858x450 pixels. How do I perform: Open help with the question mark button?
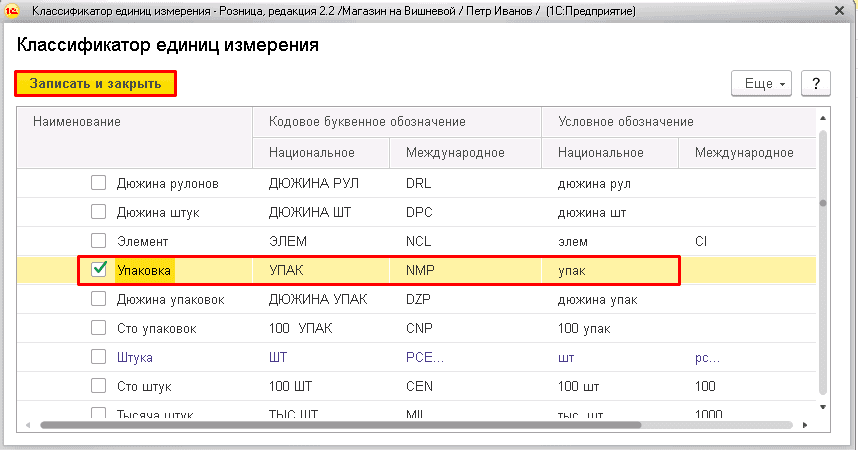[x=816, y=84]
